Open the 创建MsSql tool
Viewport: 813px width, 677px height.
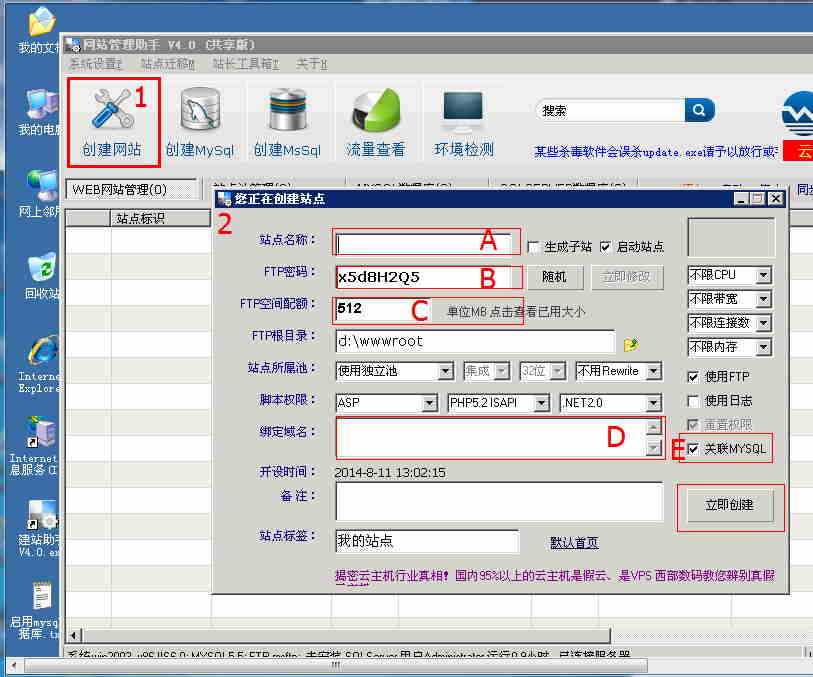286,122
